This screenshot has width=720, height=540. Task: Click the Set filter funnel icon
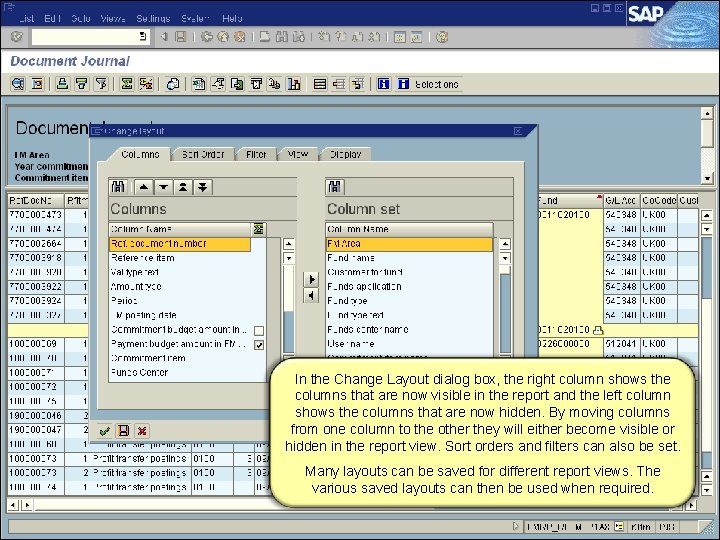tap(101, 84)
